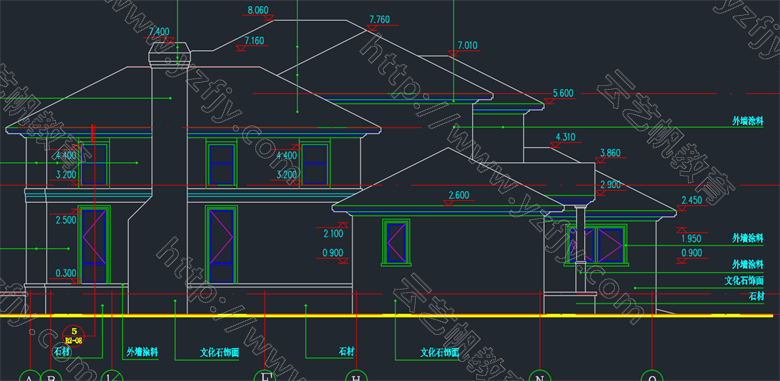Pick the grid axis bubble labeled F
This screenshot has height=381, width=780.
(x=265, y=376)
